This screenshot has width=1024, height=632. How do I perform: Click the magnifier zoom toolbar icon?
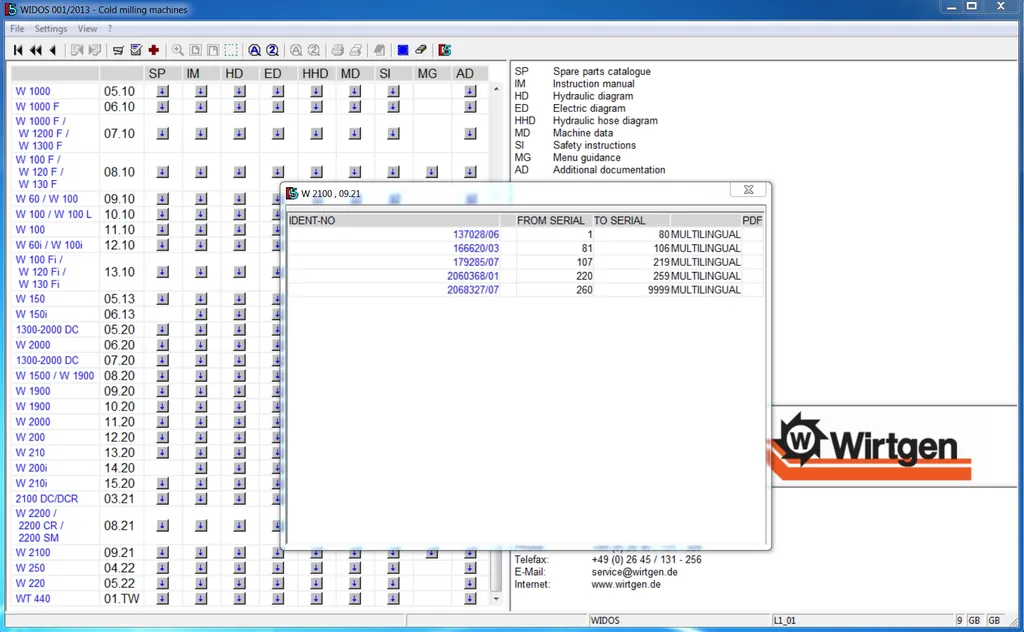pos(178,50)
